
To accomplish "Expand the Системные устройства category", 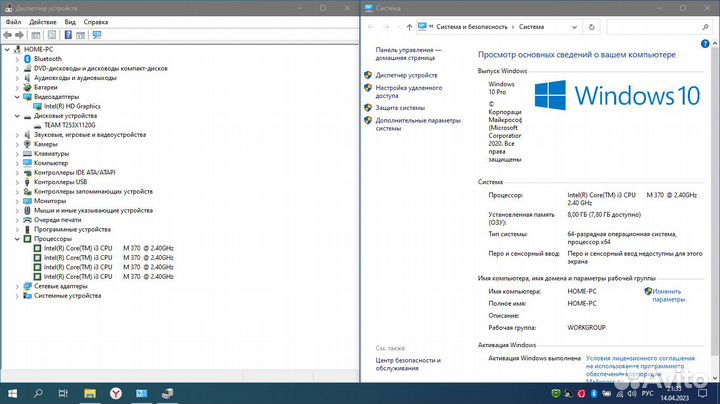I will click(17, 296).
